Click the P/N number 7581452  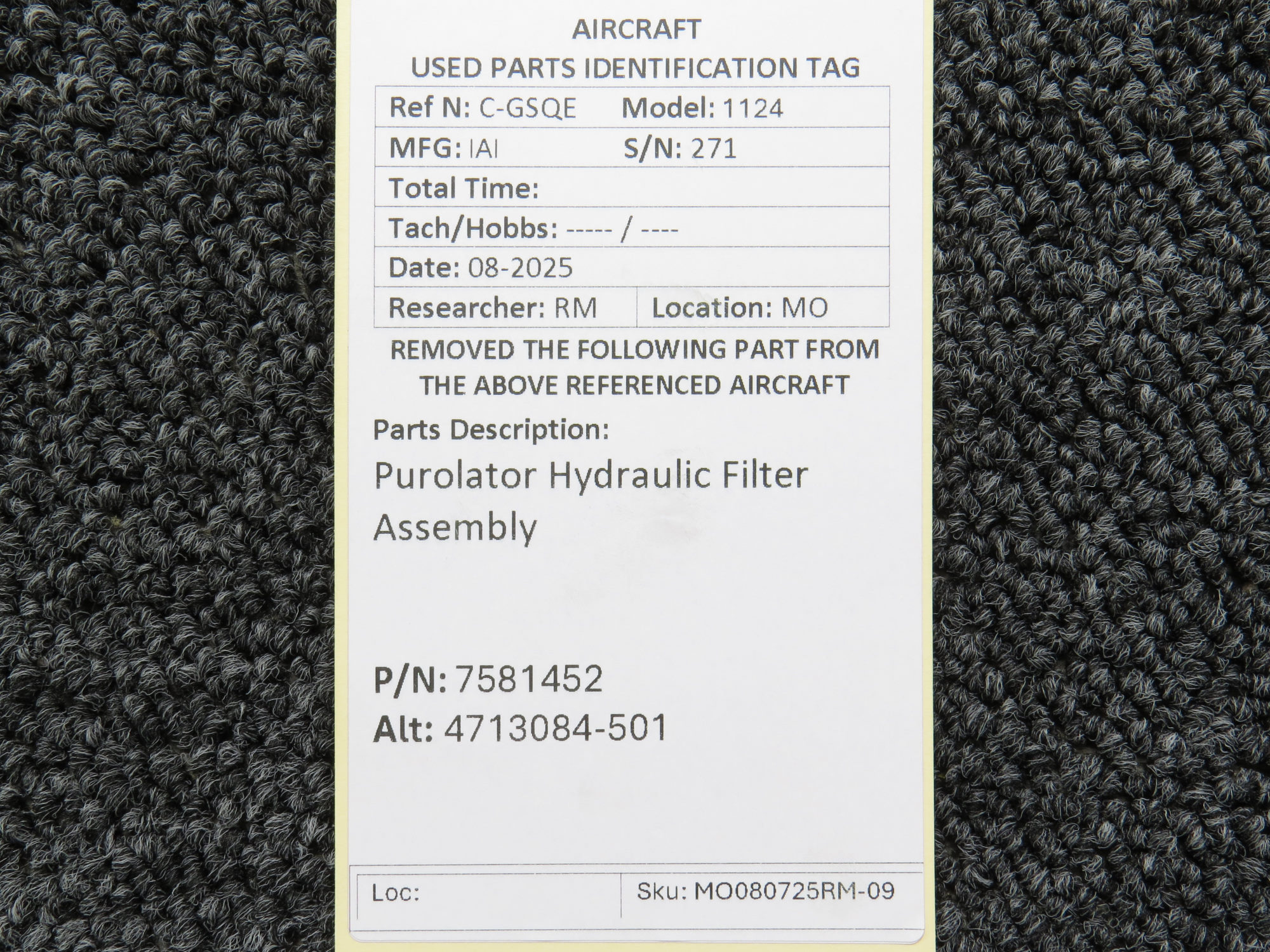[529, 680]
